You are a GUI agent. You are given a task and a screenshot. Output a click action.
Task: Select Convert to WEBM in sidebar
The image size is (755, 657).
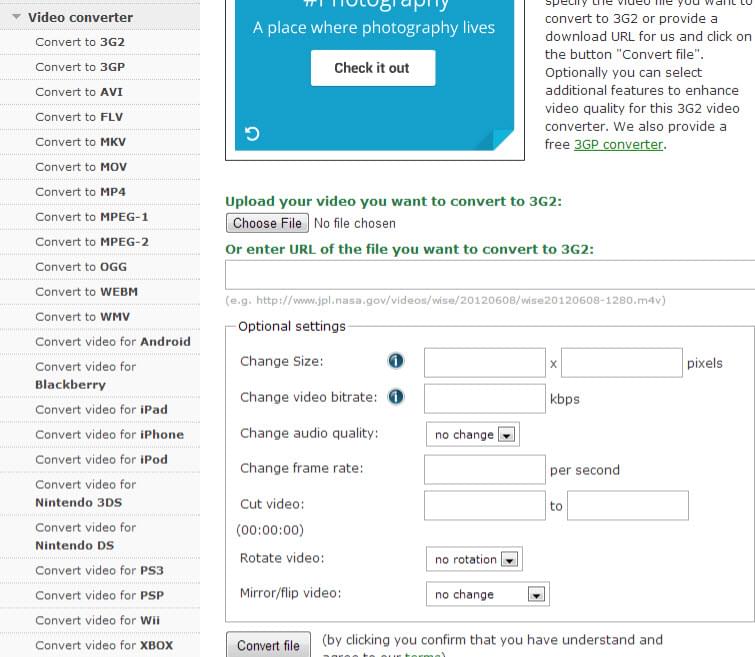coord(86,292)
